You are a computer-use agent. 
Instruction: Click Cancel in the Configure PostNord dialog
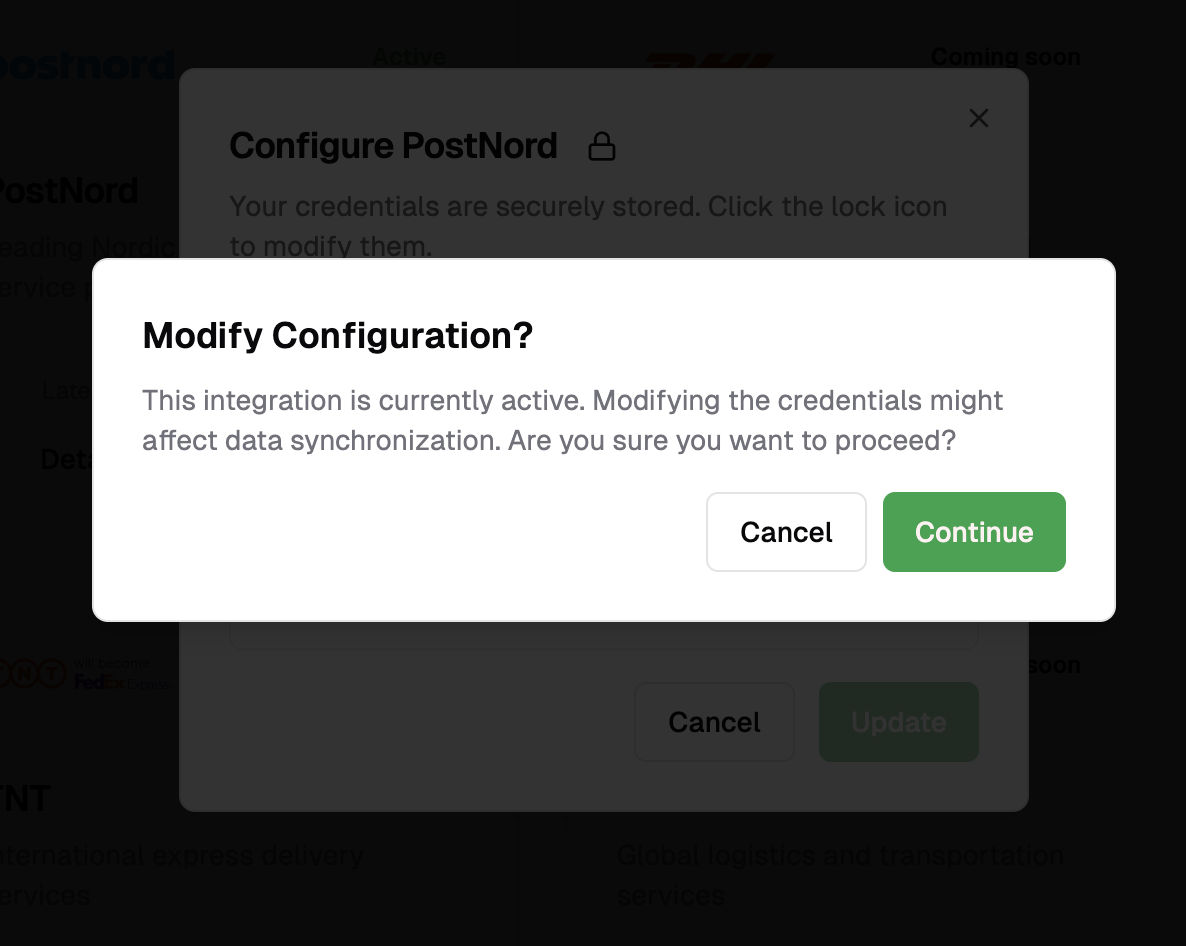tap(714, 721)
